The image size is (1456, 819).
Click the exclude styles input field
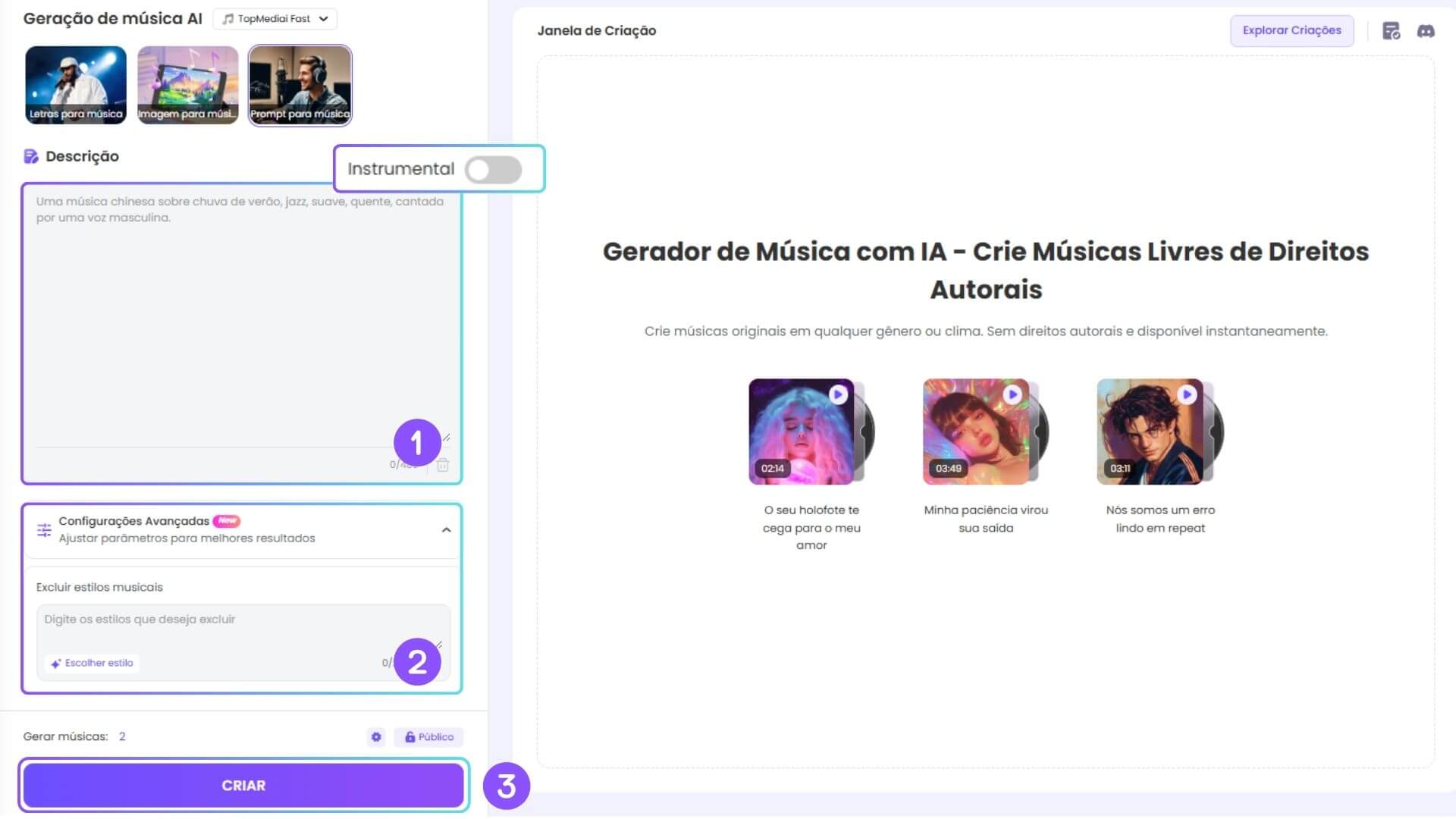(x=227, y=620)
